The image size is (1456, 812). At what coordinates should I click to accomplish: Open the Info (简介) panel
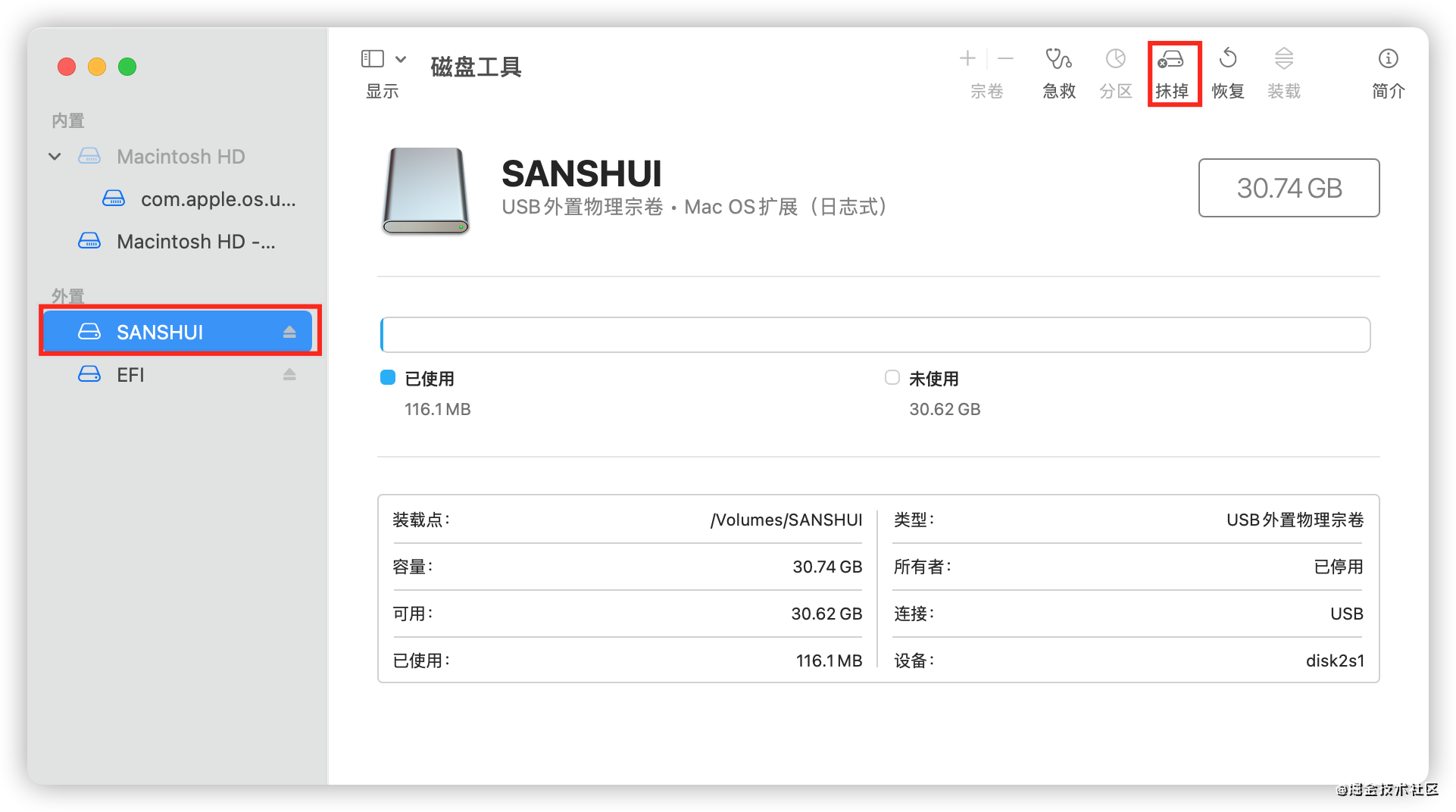[1388, 73]
